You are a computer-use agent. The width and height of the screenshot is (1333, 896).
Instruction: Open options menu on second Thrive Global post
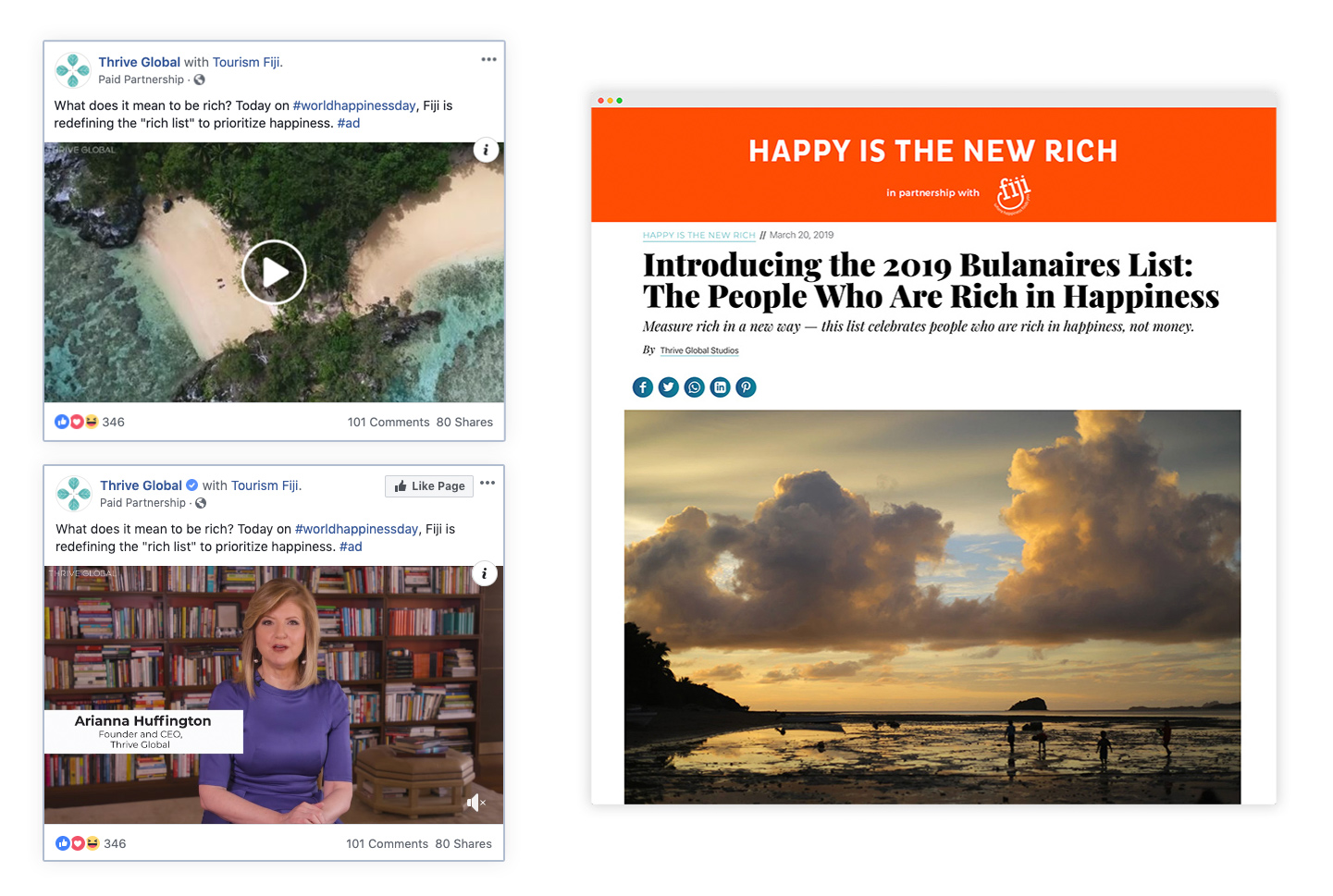click(488, 483)
